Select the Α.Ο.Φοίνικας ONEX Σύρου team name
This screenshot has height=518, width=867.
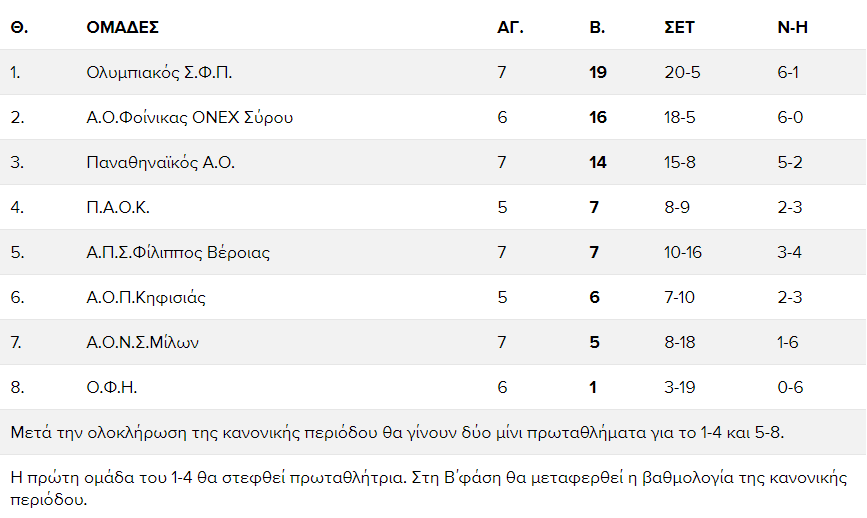click(190, 117)
